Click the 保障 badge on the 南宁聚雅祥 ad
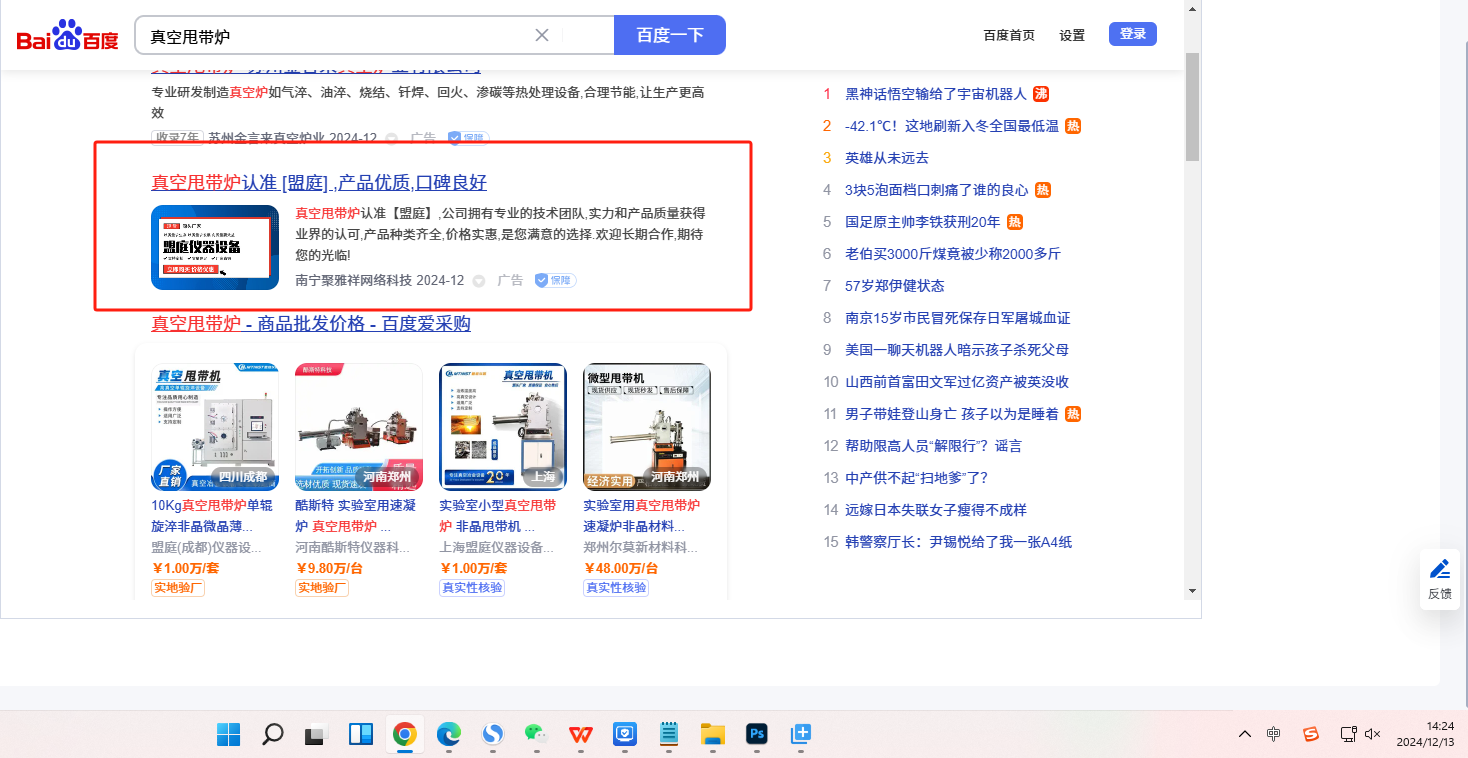Image resolution: width=1468 pixels, height=758 pixels. [555, 280]
